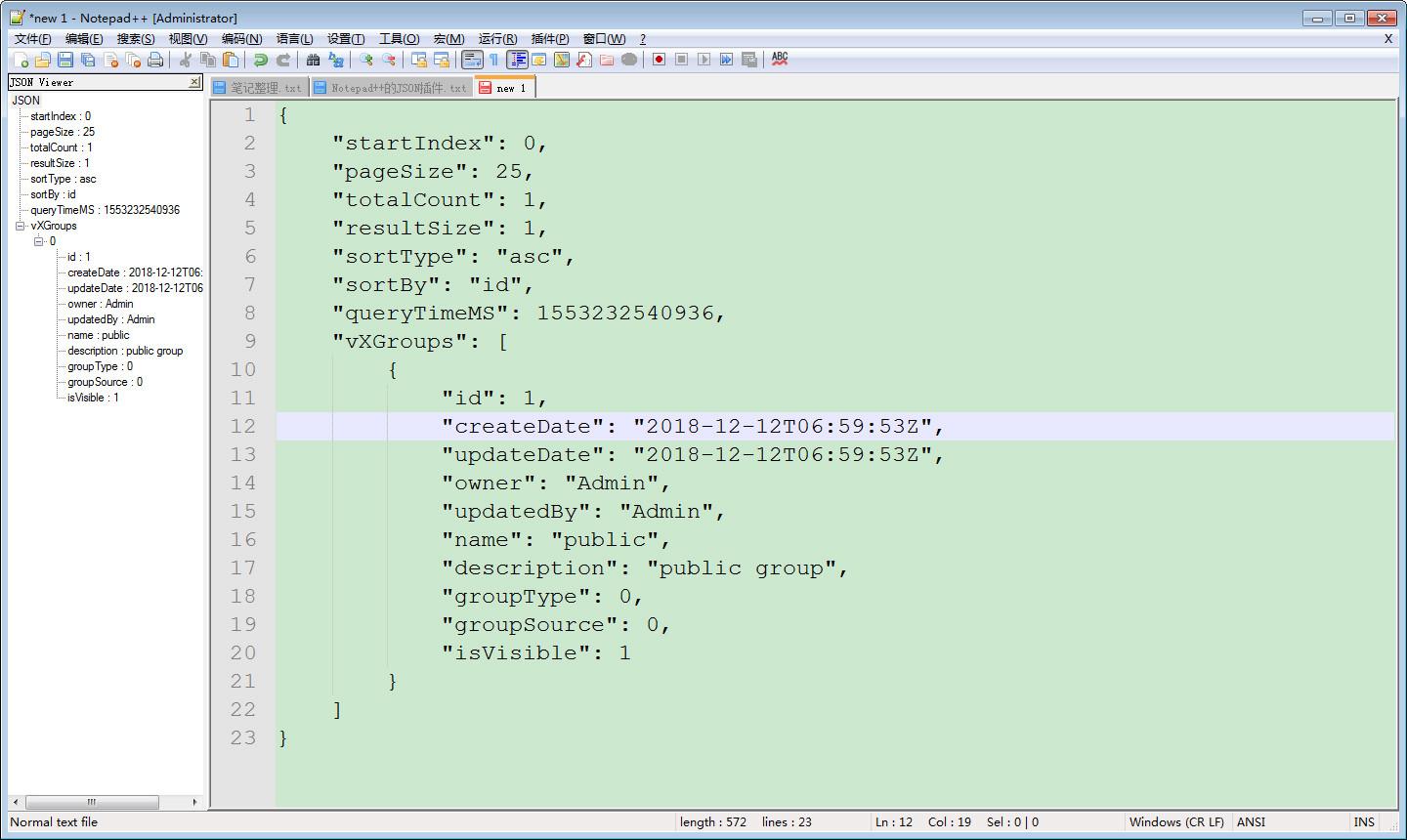This screenshot has height=840, width=1407.
Task: Paste clipboard content with Paste icon
Action: point(231,60)
